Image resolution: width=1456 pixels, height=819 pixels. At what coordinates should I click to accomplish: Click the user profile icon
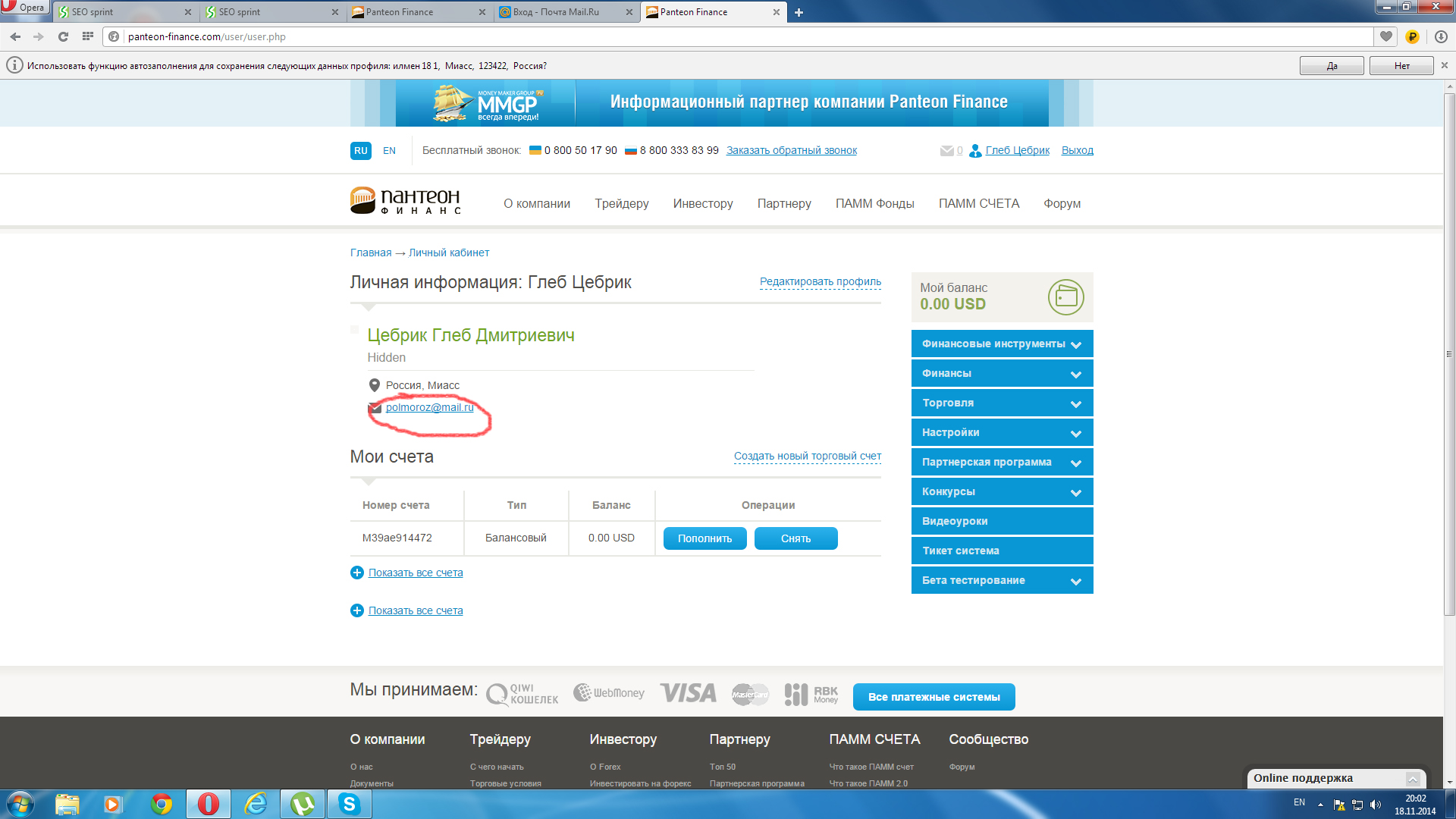click(975, 151)
